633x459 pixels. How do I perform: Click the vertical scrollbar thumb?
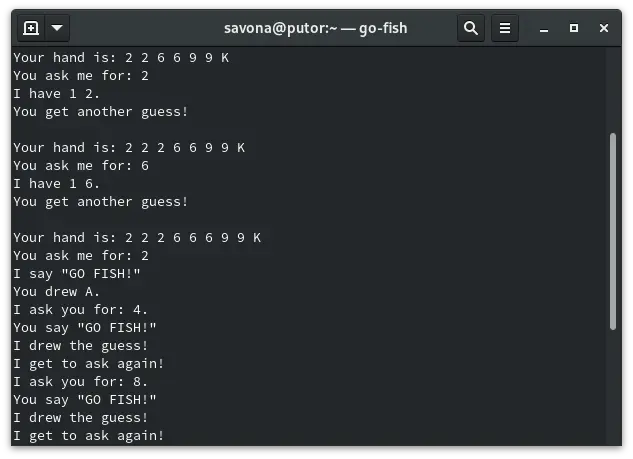613,230
